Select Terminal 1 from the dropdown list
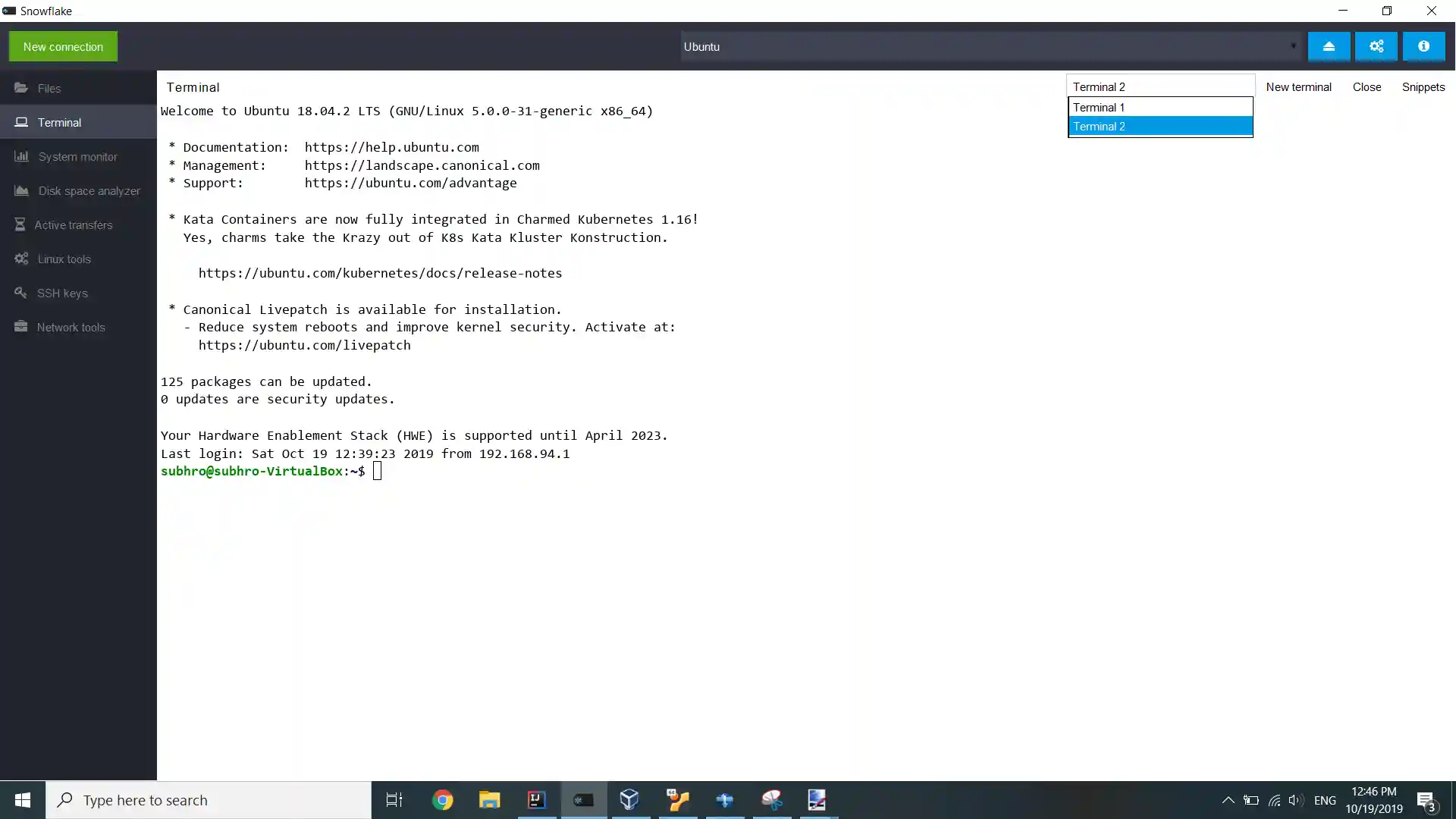This screenshot has width=1456, height=819. [x=1159, y=107]
